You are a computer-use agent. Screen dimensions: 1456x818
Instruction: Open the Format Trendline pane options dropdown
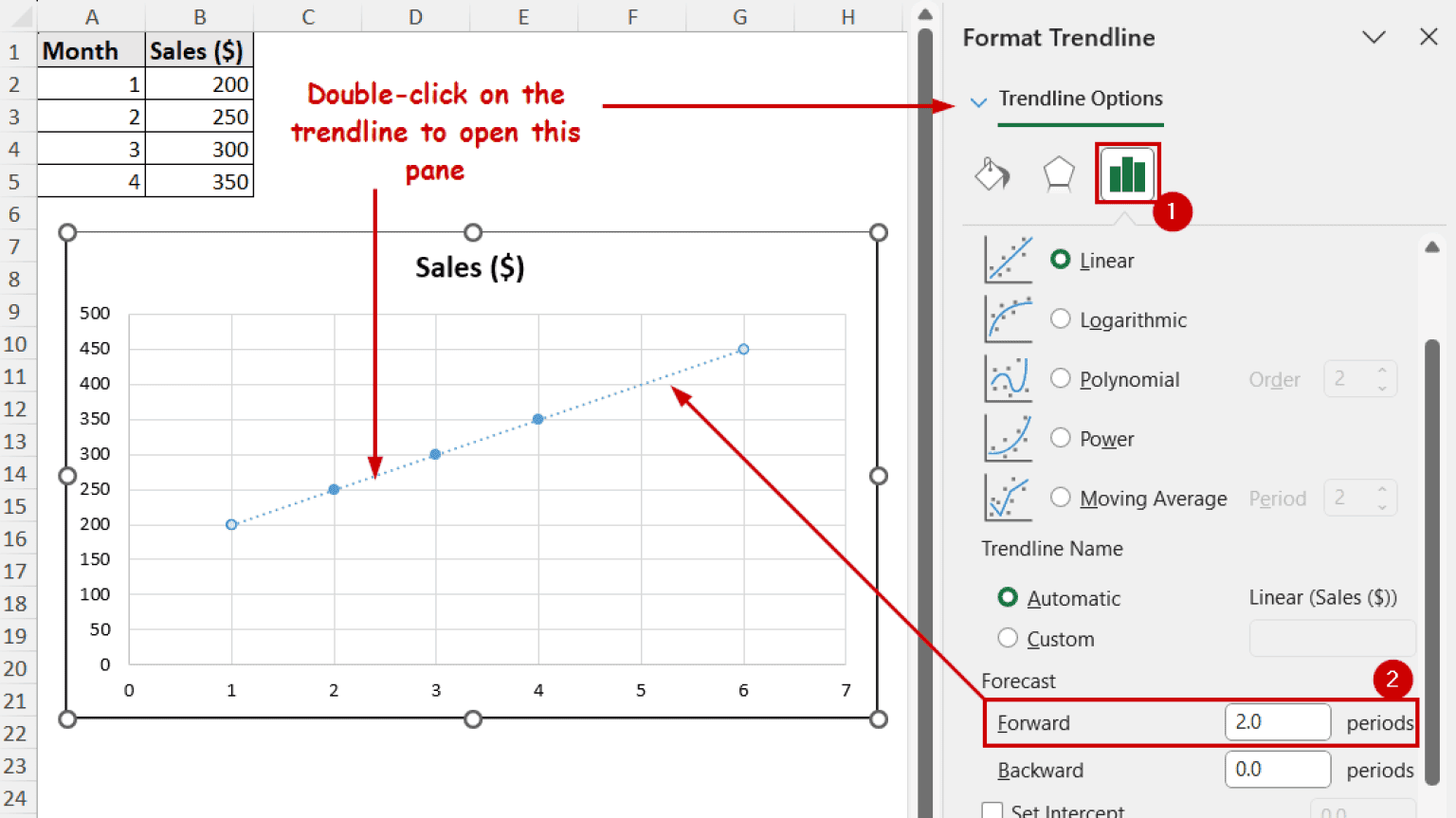coord(1374,38)
